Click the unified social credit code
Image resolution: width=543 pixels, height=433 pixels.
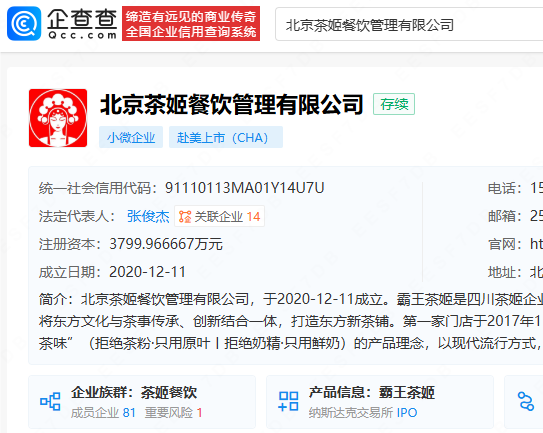coord(244,188)
